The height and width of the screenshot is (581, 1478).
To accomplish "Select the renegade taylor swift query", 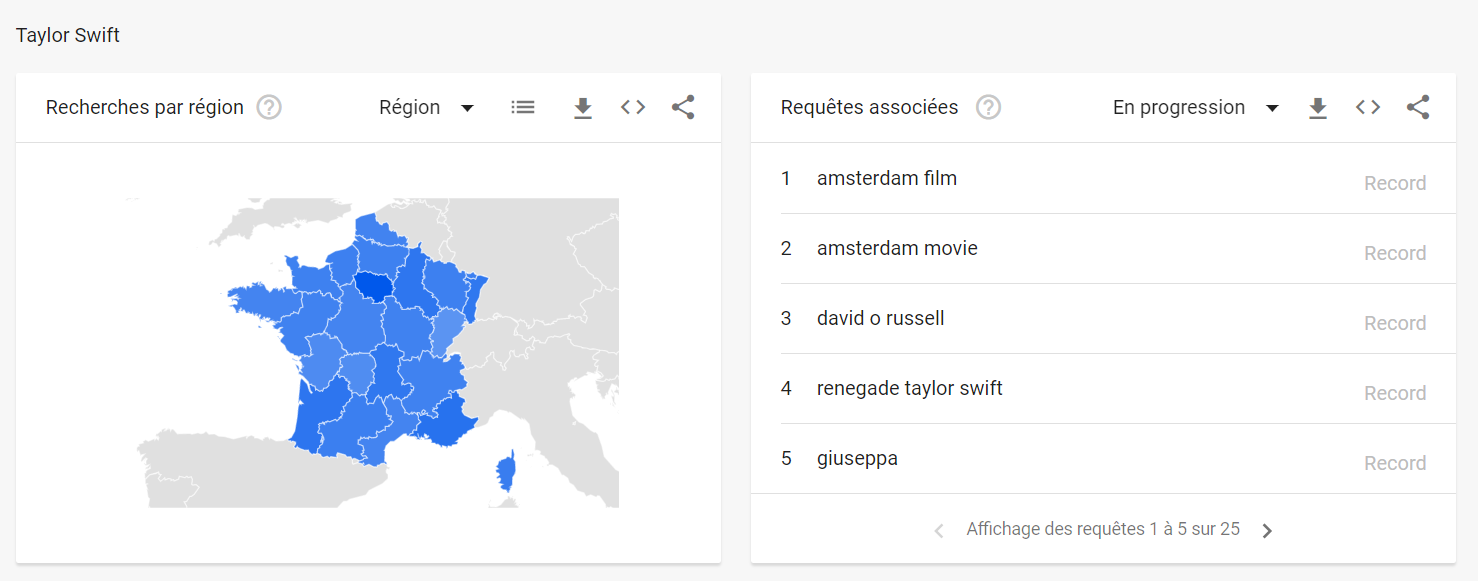I will coord(910,388).
